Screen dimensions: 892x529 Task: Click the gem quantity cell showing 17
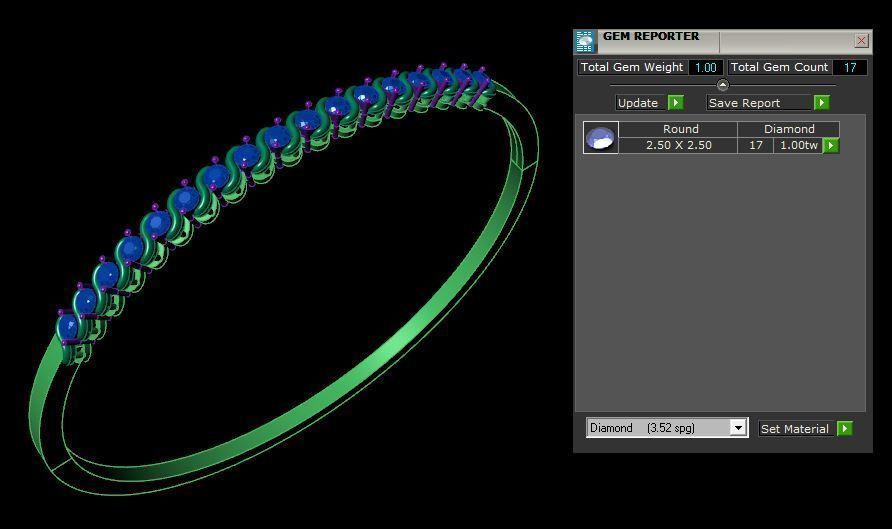point(755,145)
